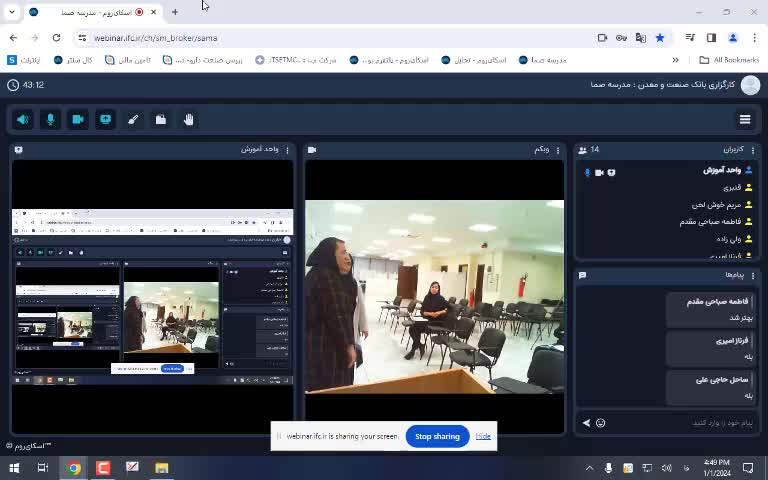768x480 pixels.
Task: Close the اسکای‌روم browser tab
Action: pyautogui.click(x=153, y=12)
